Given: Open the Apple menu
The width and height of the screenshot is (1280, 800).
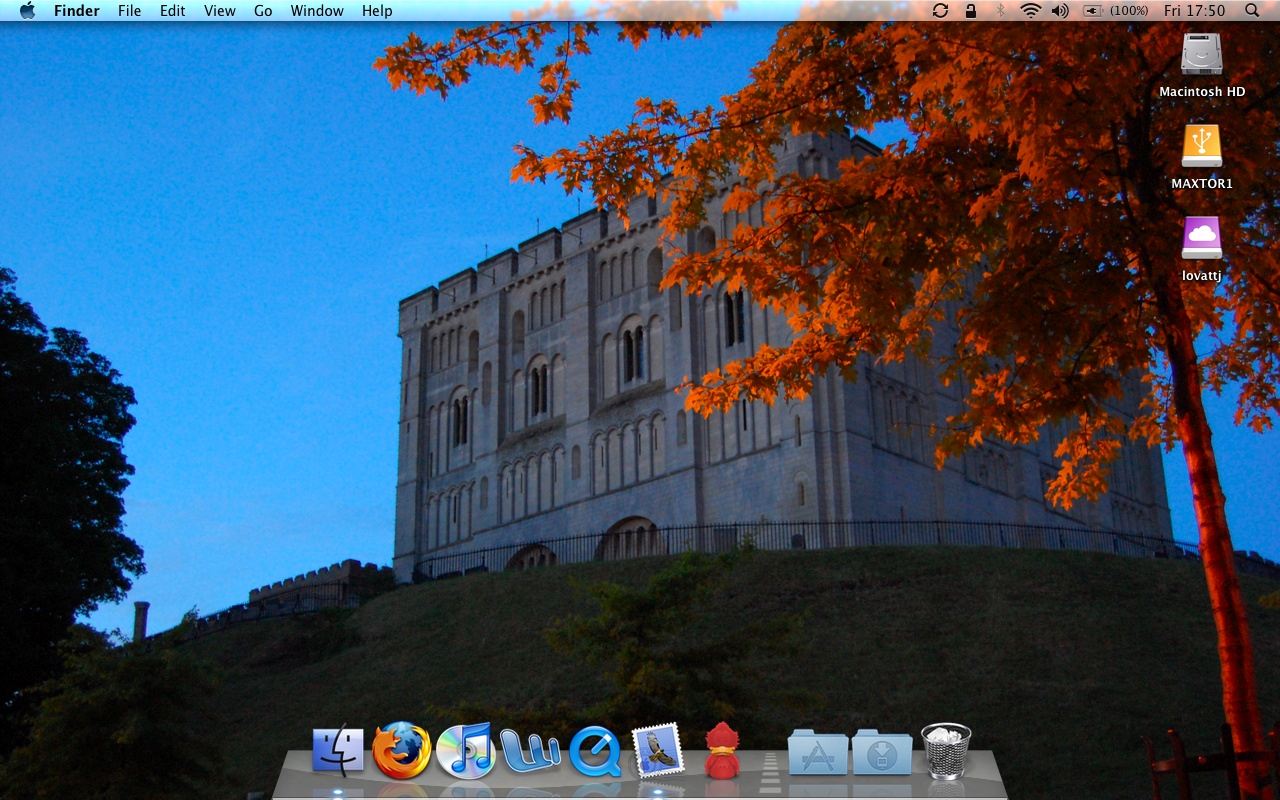Looking at the screenshot, I should pyautogui.click(x=27, y=11).
